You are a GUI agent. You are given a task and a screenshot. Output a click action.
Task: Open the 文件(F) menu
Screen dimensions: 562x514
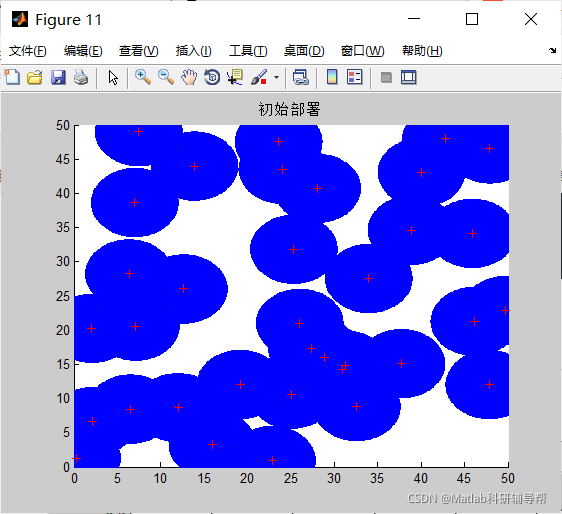(x=28, y=51)
